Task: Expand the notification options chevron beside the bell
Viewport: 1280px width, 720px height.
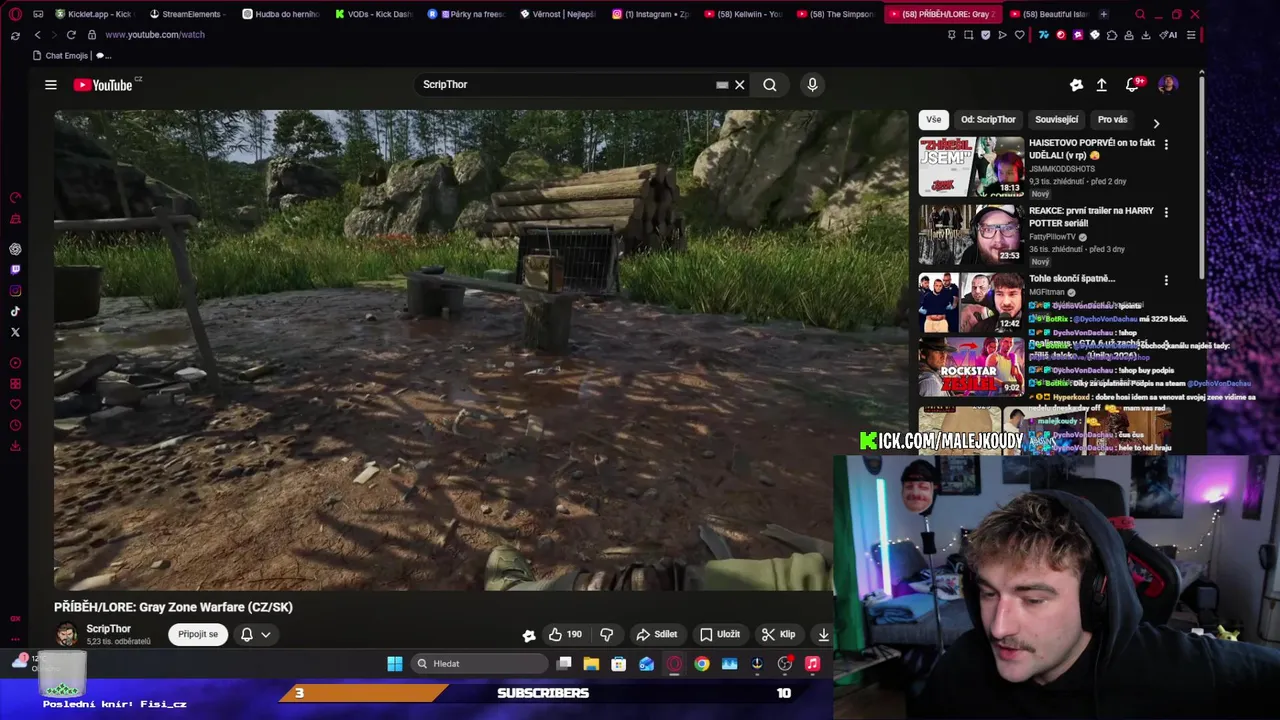Action: click(x=266, y=634)
